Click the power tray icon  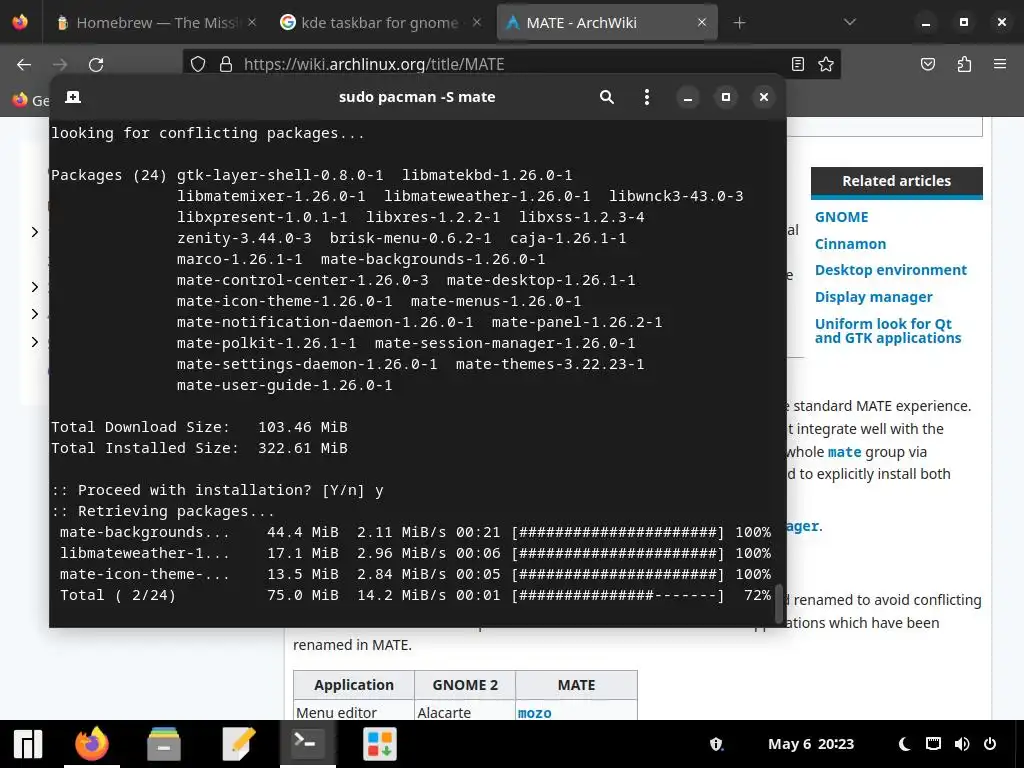click(x=990, y=744)
